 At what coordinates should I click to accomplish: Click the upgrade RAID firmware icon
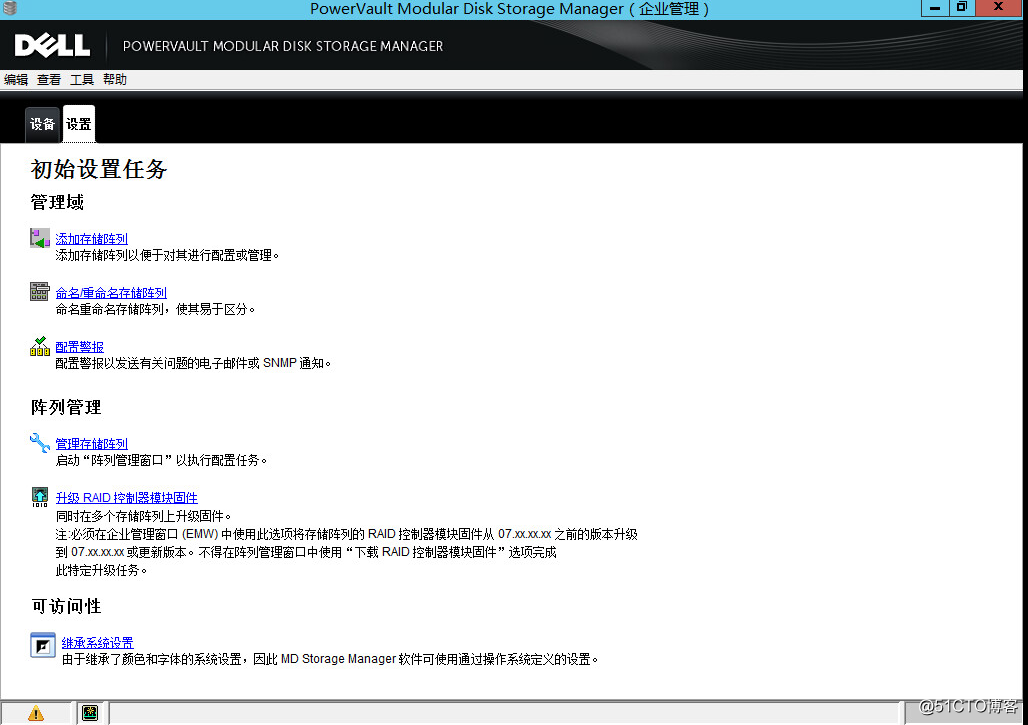pyautogui.click(x=40, y=497)
